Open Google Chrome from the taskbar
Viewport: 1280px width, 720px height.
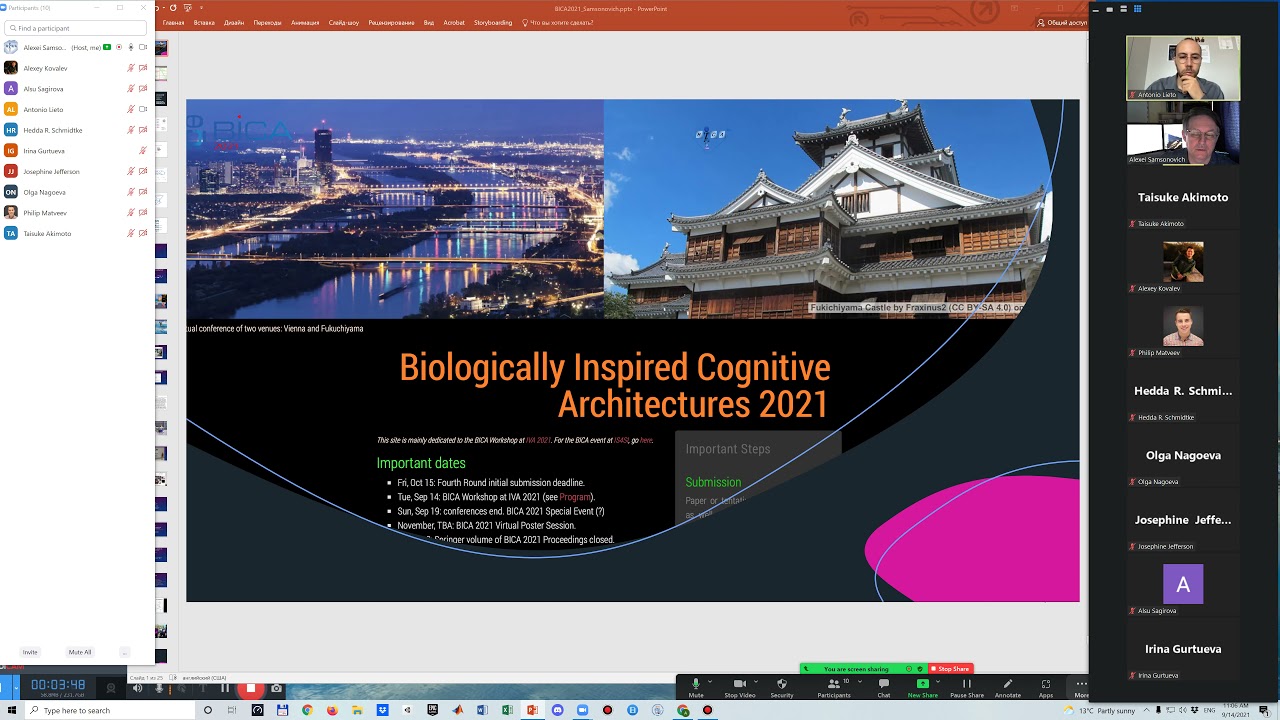pyautogui.click(x=307, y=710)
